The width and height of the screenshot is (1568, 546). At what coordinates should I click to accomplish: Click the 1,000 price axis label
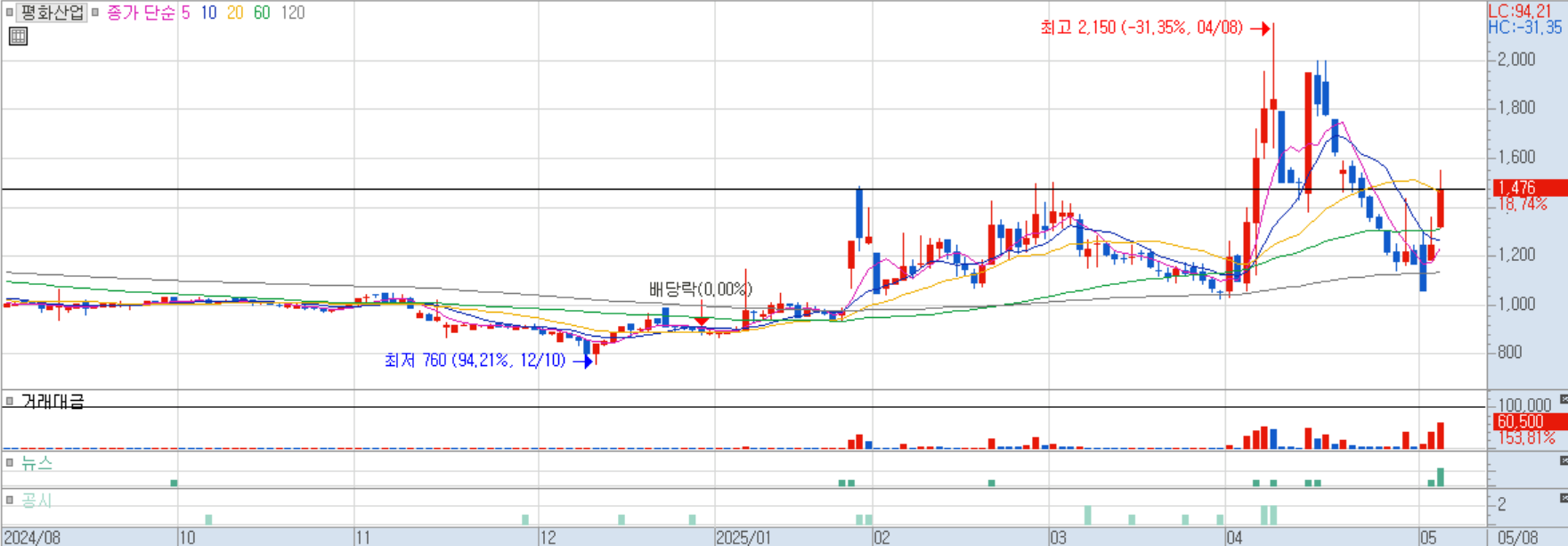pyautogui.click(x=1517, y=304)
